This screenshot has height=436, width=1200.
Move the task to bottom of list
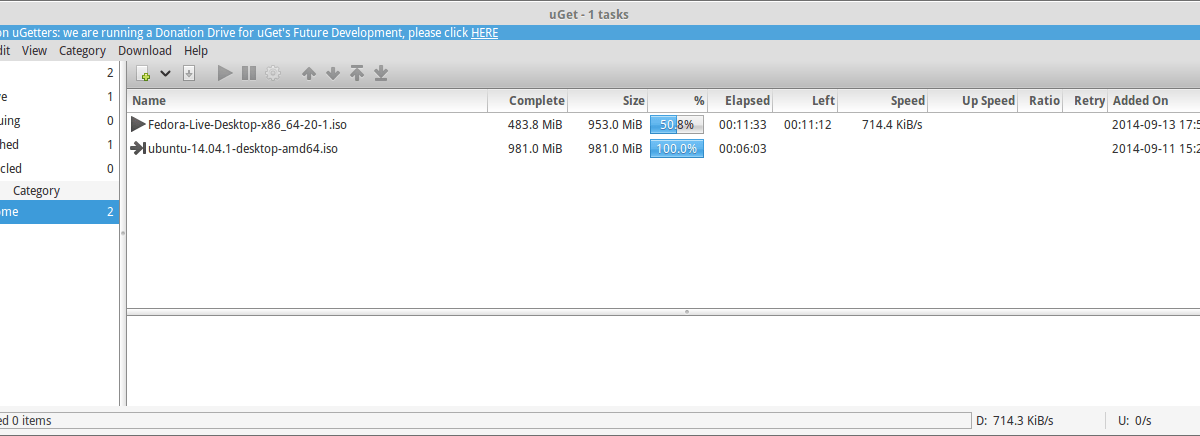(381, 73)
